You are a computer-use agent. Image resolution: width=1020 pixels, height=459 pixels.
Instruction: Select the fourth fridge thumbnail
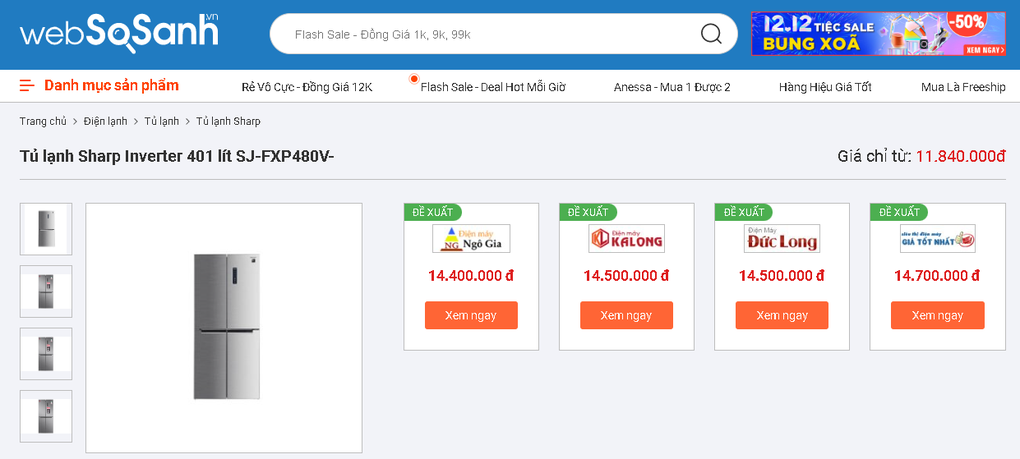(x=46, y=416)
